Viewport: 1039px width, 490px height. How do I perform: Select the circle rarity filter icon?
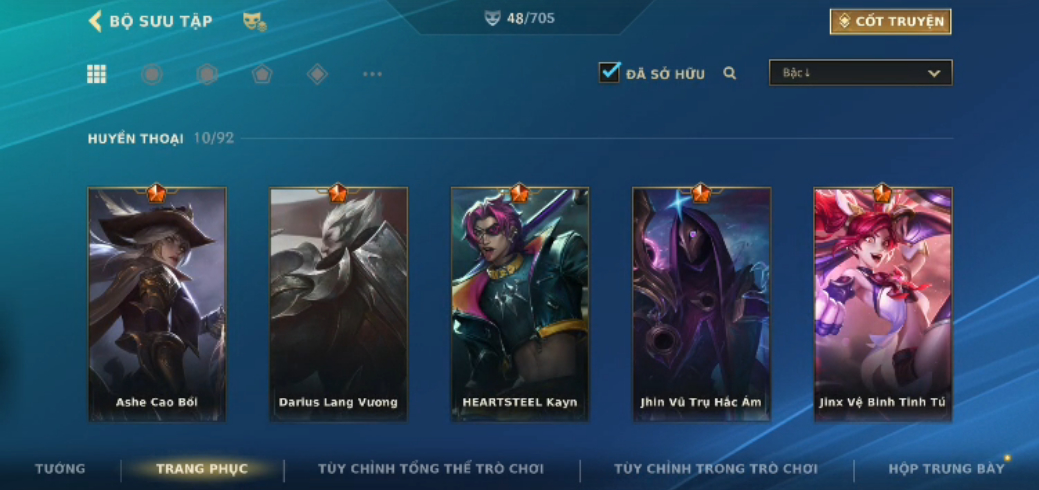[152, 74]
